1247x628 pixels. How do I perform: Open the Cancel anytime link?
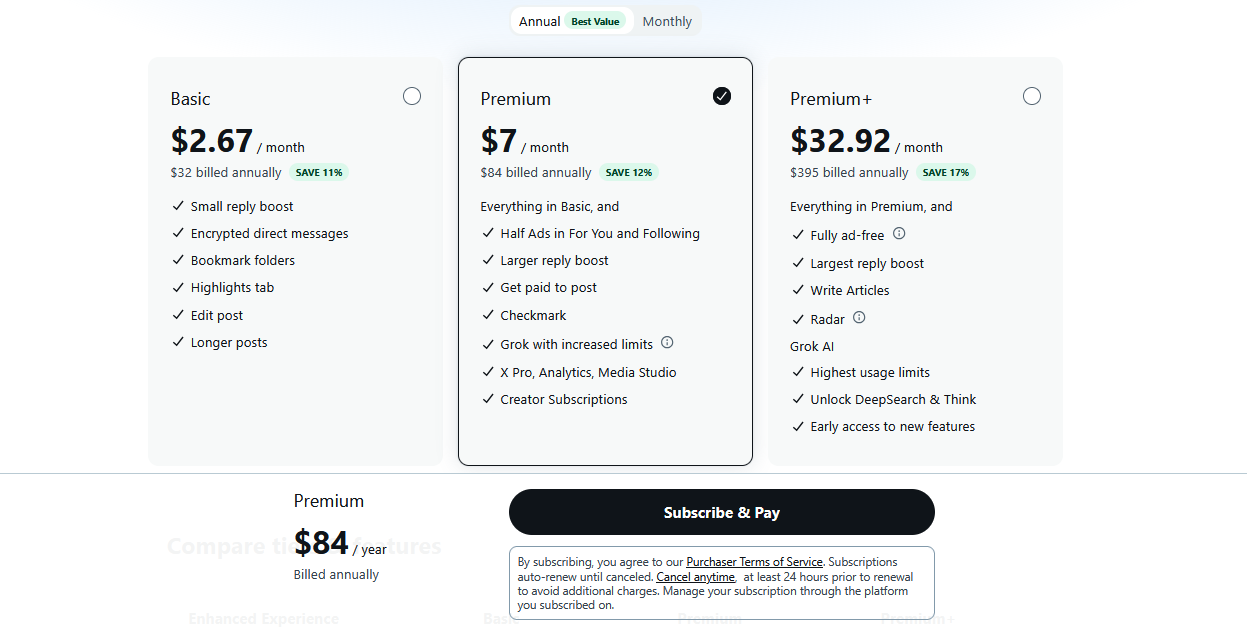(696, 577)
